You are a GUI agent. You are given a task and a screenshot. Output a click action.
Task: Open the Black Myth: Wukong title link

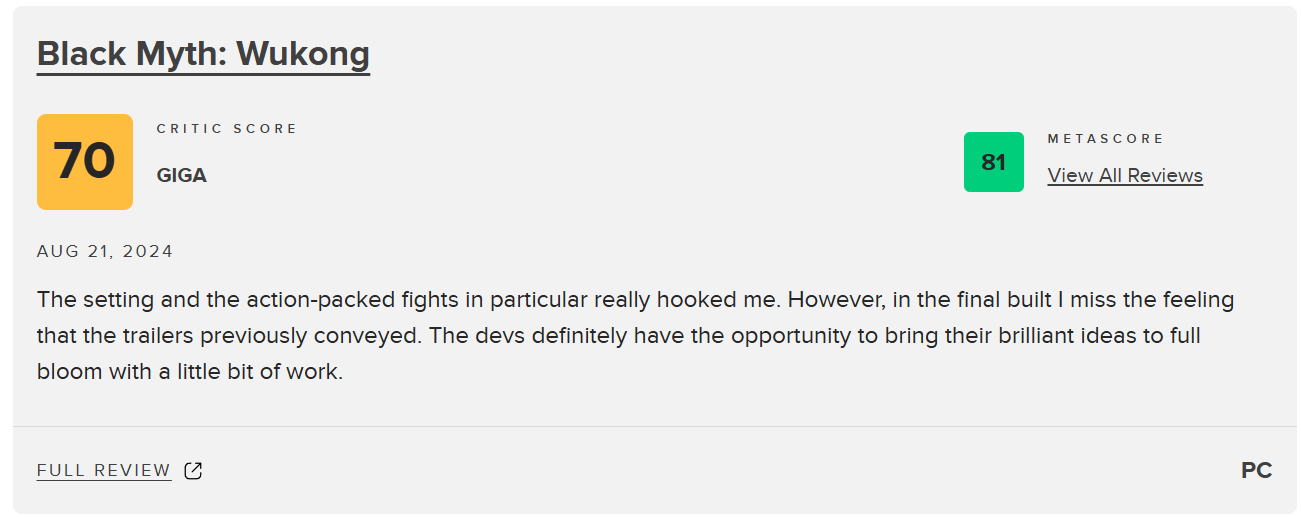point(203,54)
